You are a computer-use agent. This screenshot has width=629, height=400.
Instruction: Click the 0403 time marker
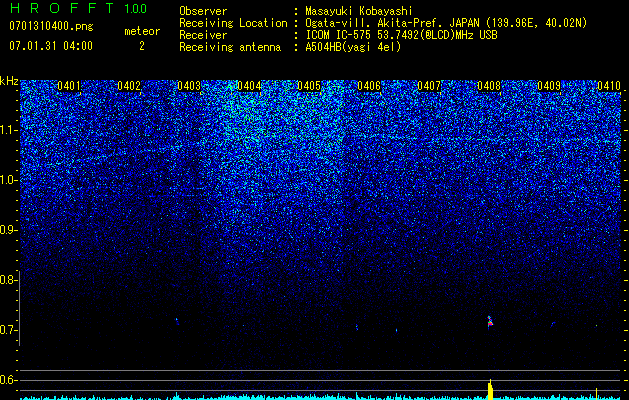pos(189,86)
